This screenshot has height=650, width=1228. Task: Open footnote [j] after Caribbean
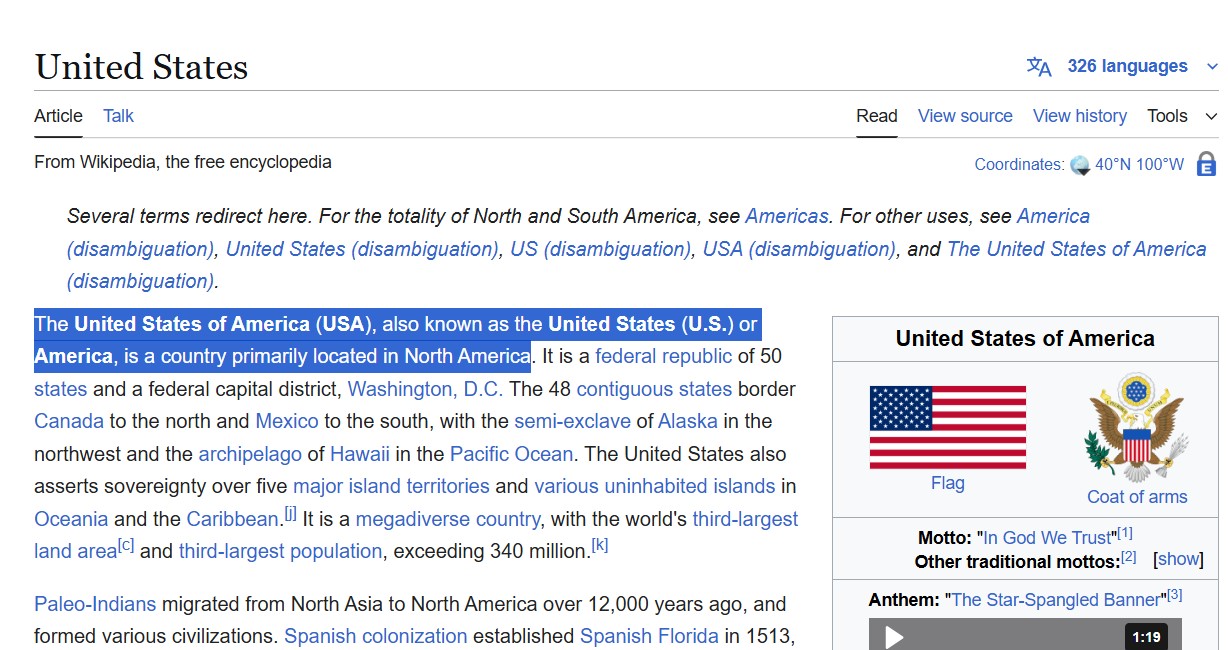click(290, 513)
